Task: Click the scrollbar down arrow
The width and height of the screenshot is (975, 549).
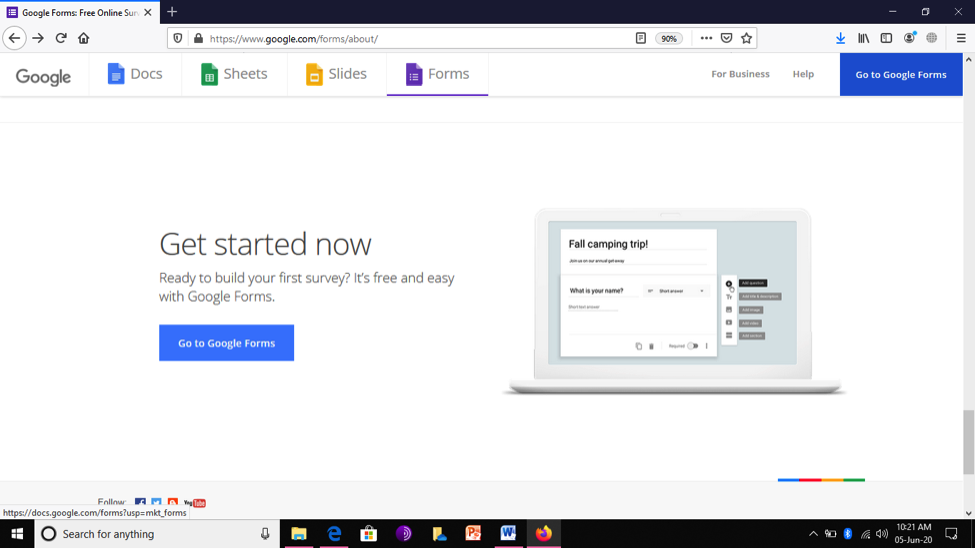Action: (968, 514)
